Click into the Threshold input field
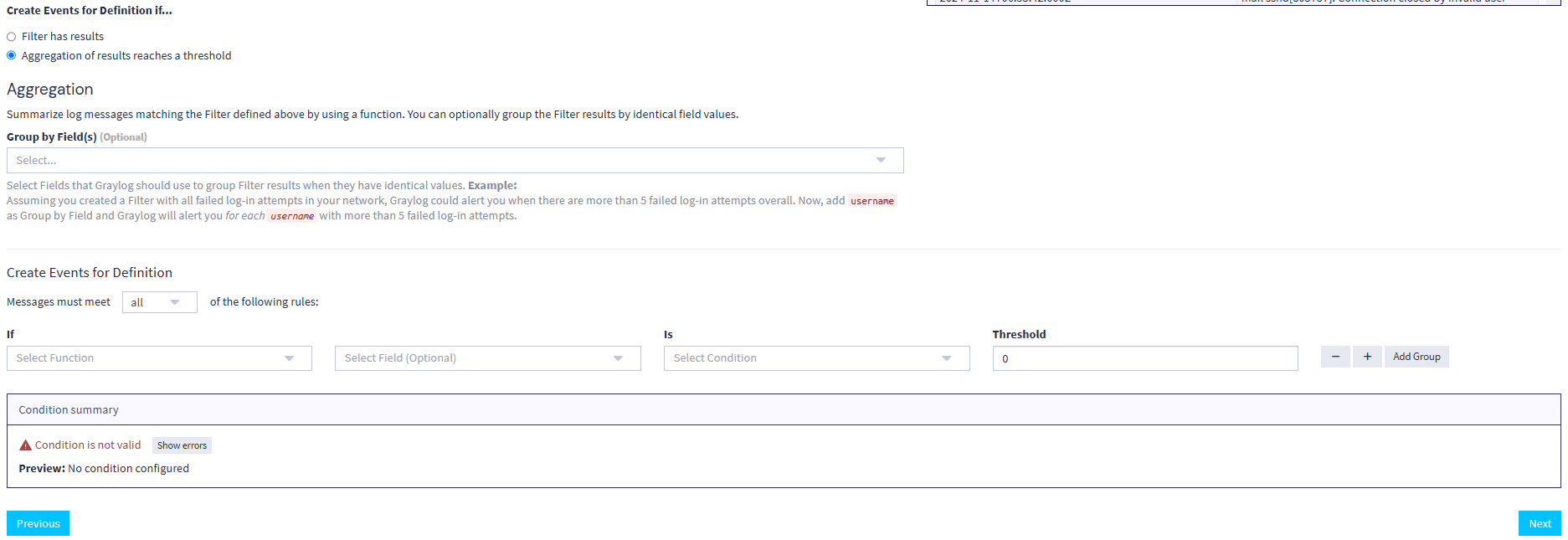Viewport: 1568px width, 540px height. click(x=1144, y=358)
